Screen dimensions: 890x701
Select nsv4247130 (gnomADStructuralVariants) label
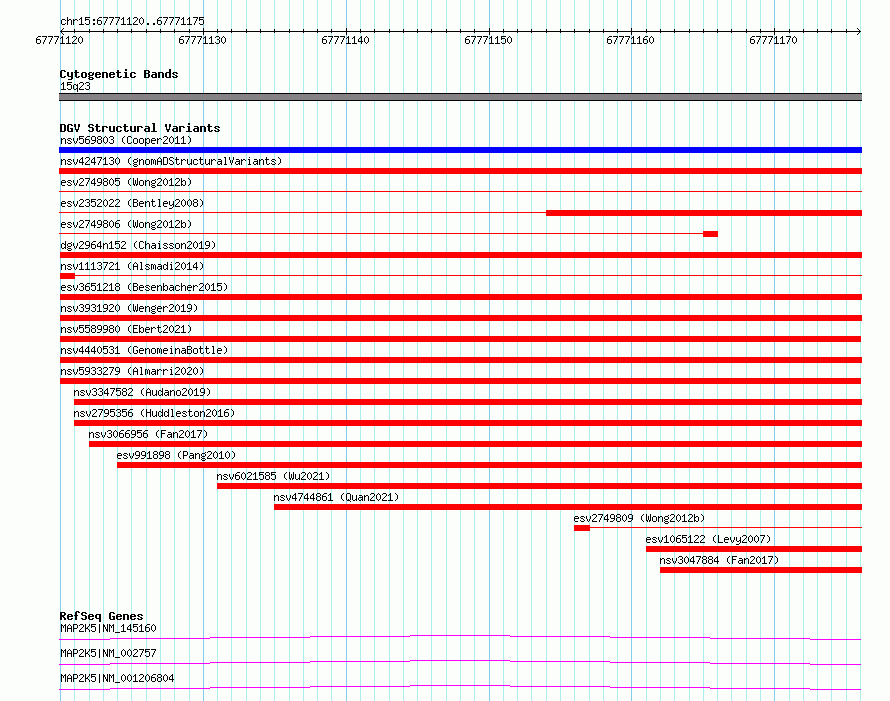pyautogui.click(x=171, y=161)
